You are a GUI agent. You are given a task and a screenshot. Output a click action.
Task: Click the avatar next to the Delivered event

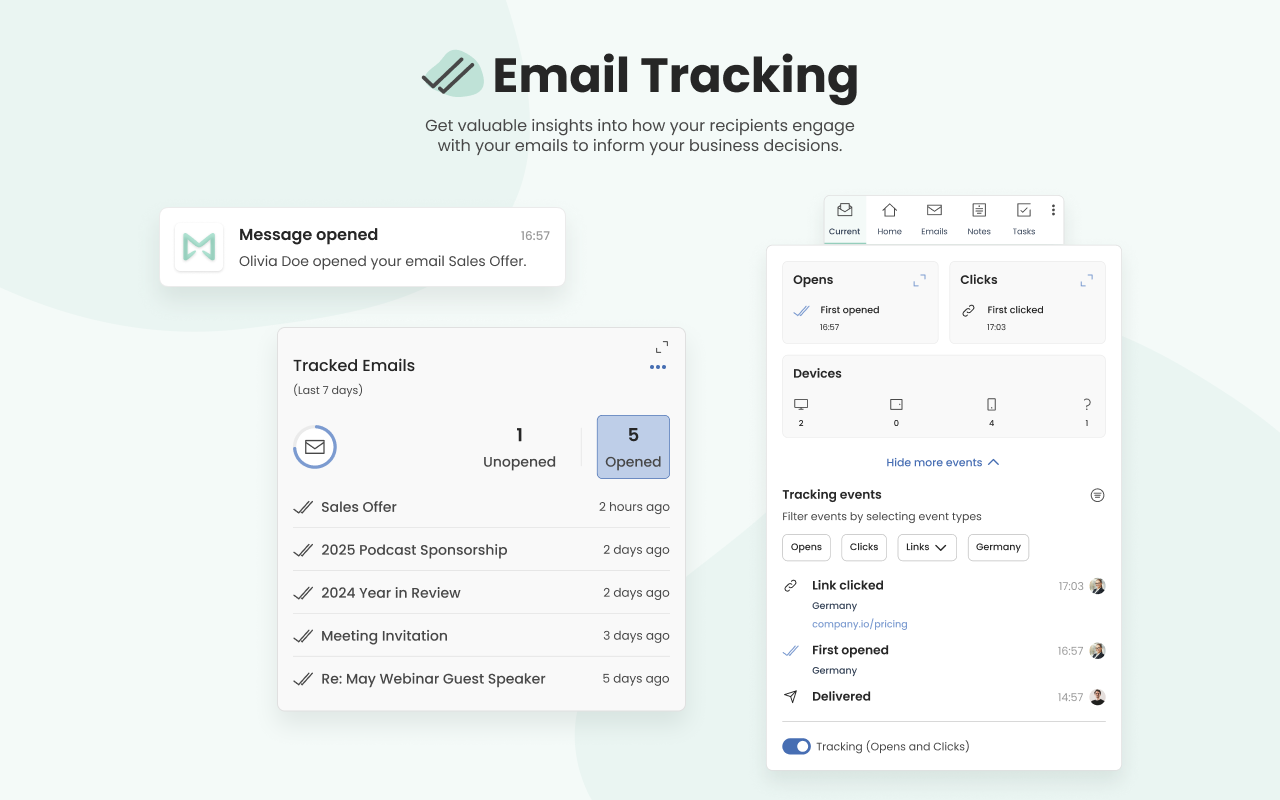coord(1097,697)
